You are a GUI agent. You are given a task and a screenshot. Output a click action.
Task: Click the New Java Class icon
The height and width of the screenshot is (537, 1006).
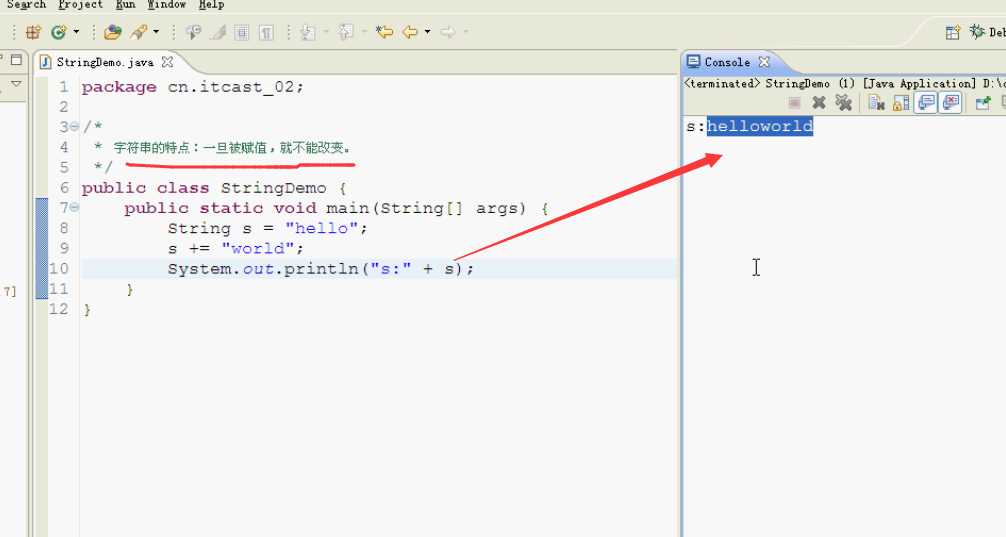pos(58,31)
